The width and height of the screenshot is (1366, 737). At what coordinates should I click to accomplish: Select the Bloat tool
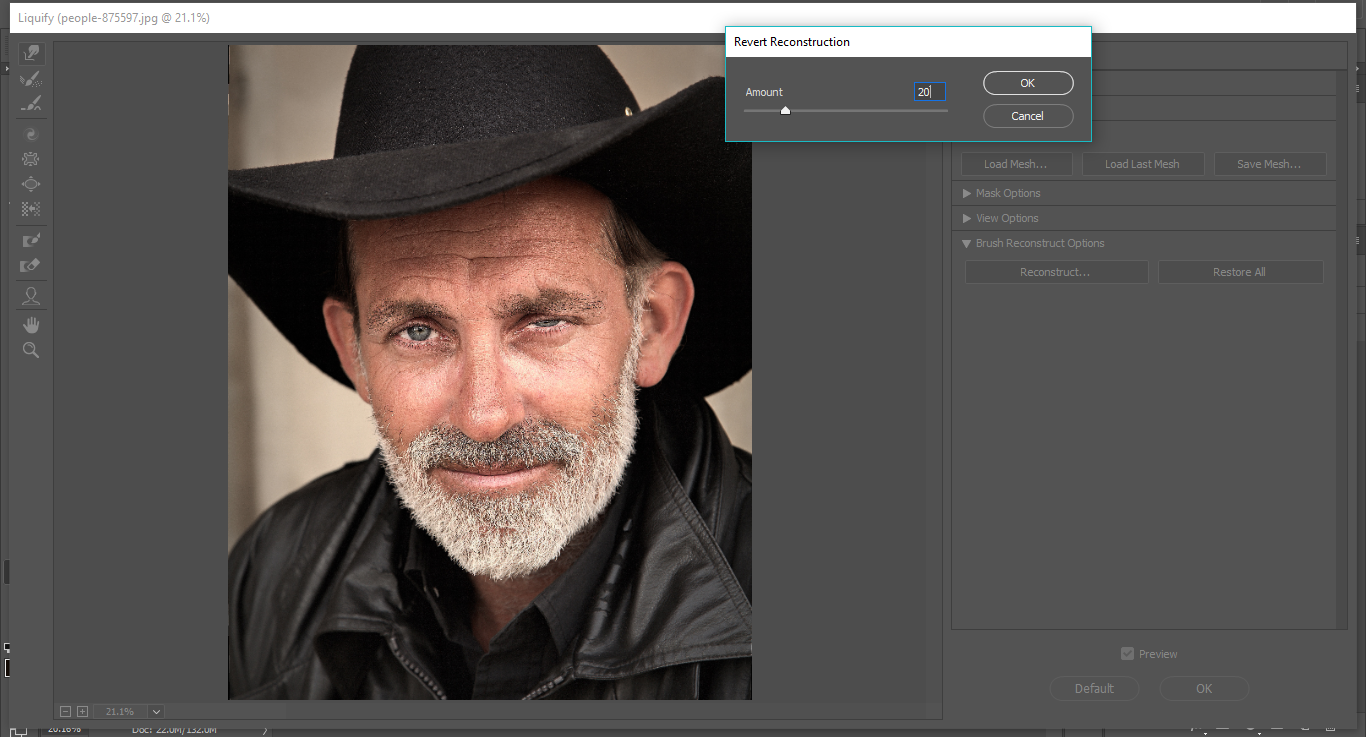31,184
